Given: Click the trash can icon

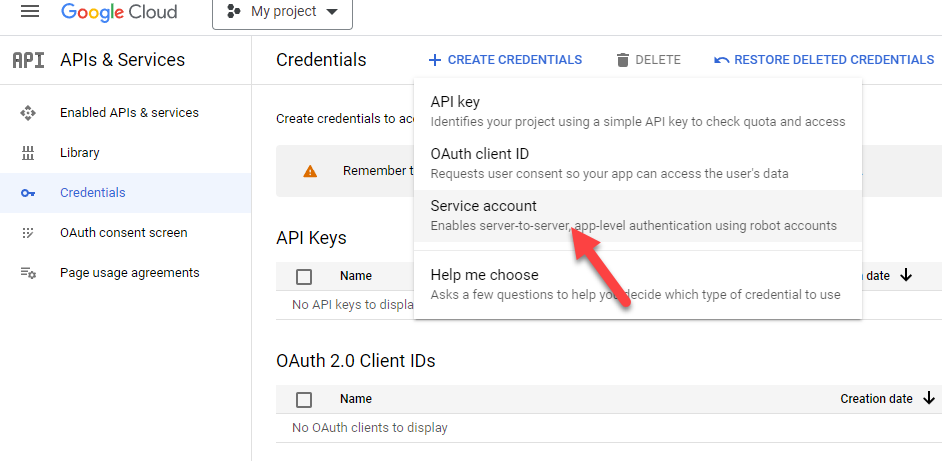Looking at the screenshot, I should click(622, 60).
